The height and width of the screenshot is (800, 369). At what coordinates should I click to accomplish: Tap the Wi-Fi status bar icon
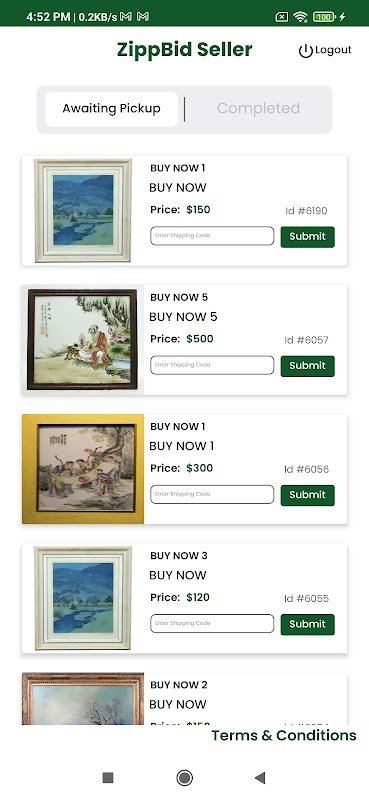300,17
